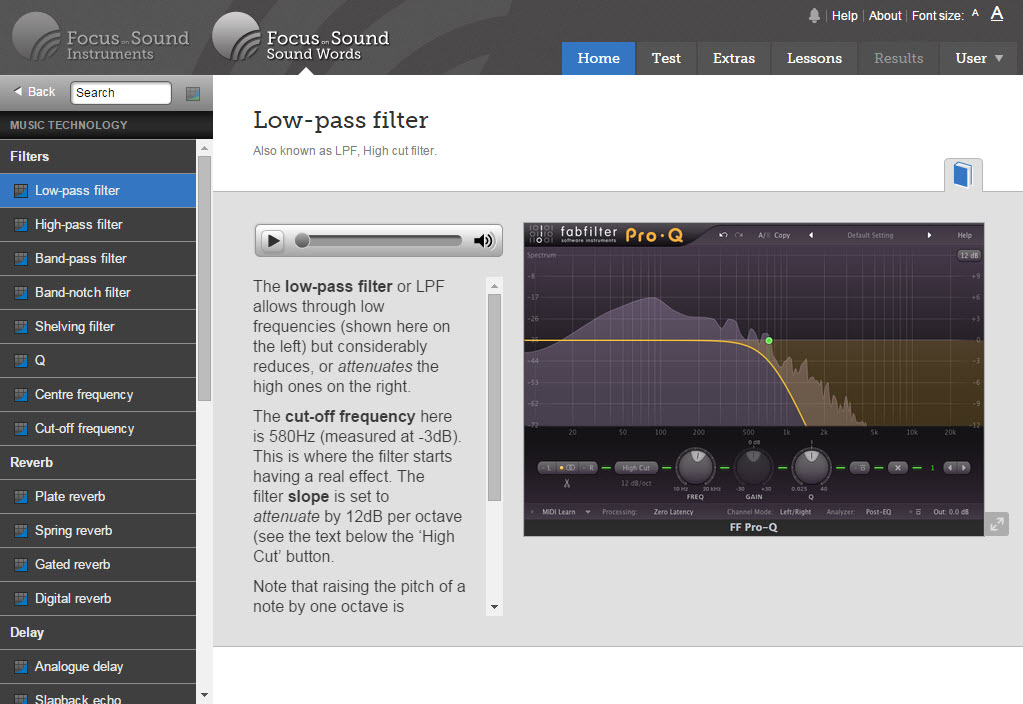Click the High Cut button in Pro-Q
Viewport: 1023px width, 704px height.
tap(636, 468)
